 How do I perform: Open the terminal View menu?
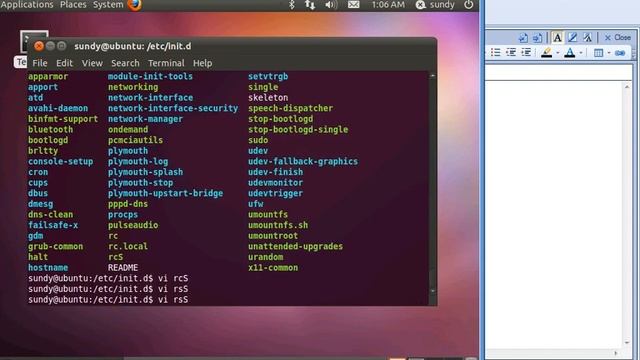pos(92,63)
